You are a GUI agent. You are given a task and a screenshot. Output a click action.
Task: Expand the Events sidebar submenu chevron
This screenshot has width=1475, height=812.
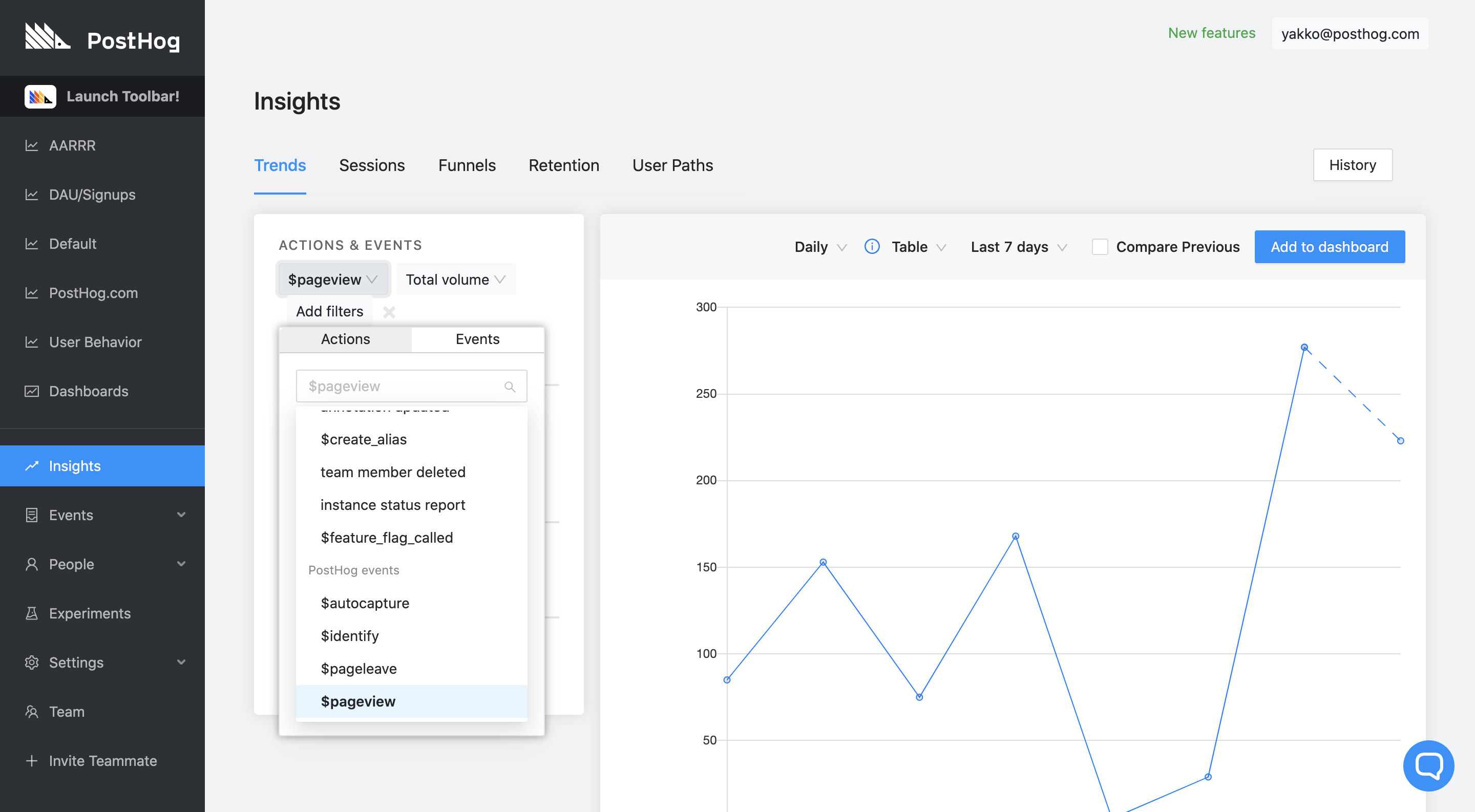181,515
